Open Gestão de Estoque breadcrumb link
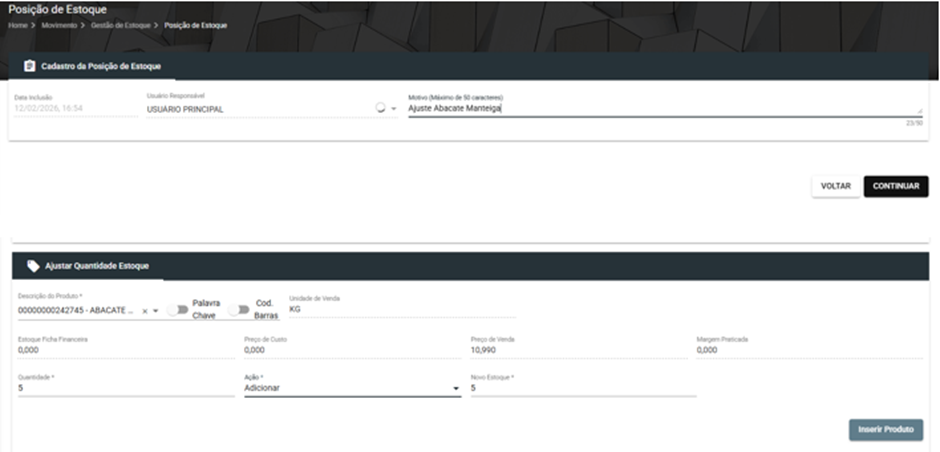 coord(120,25)
